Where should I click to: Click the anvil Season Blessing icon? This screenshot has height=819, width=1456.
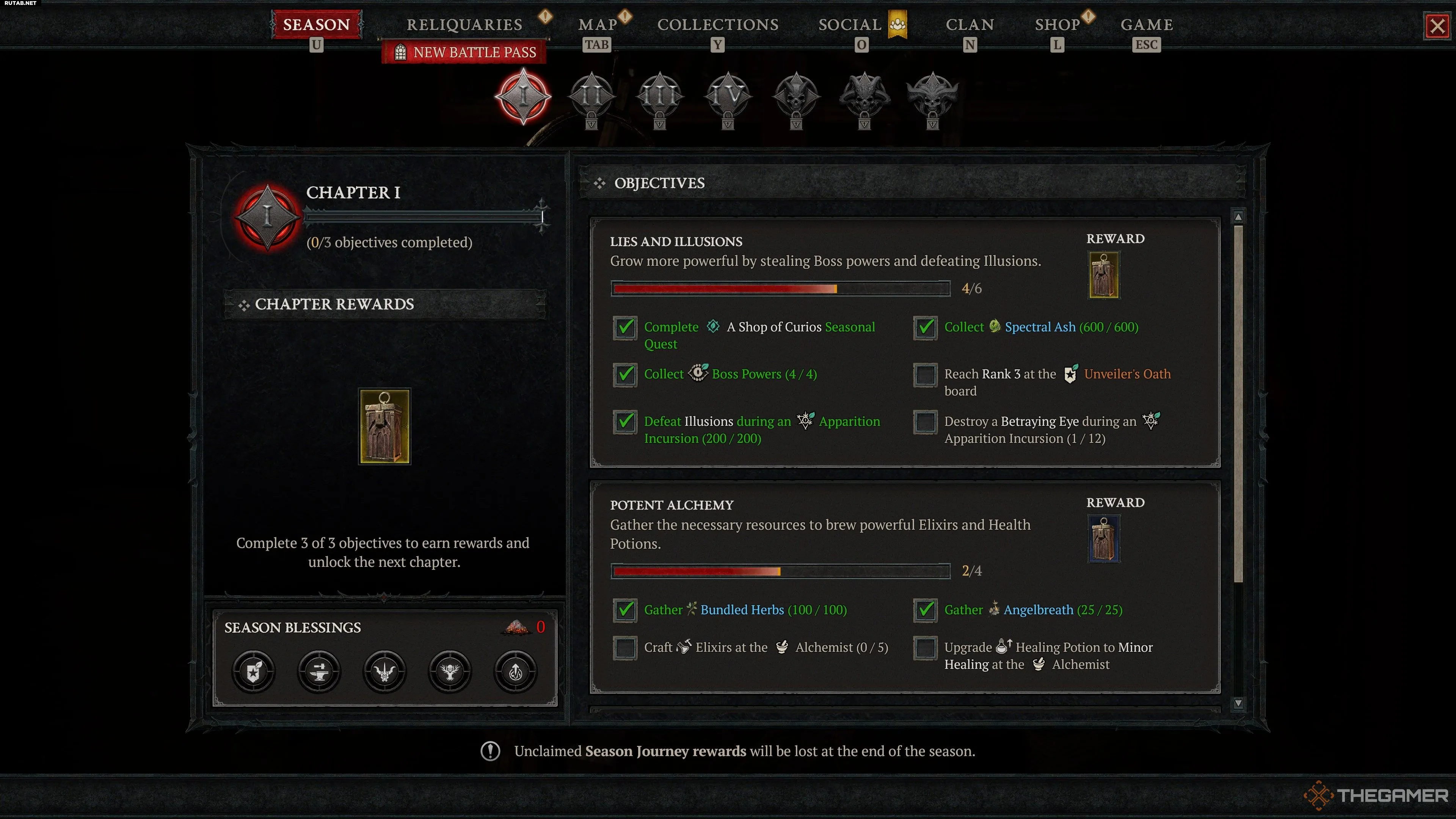tap(319, 672)
